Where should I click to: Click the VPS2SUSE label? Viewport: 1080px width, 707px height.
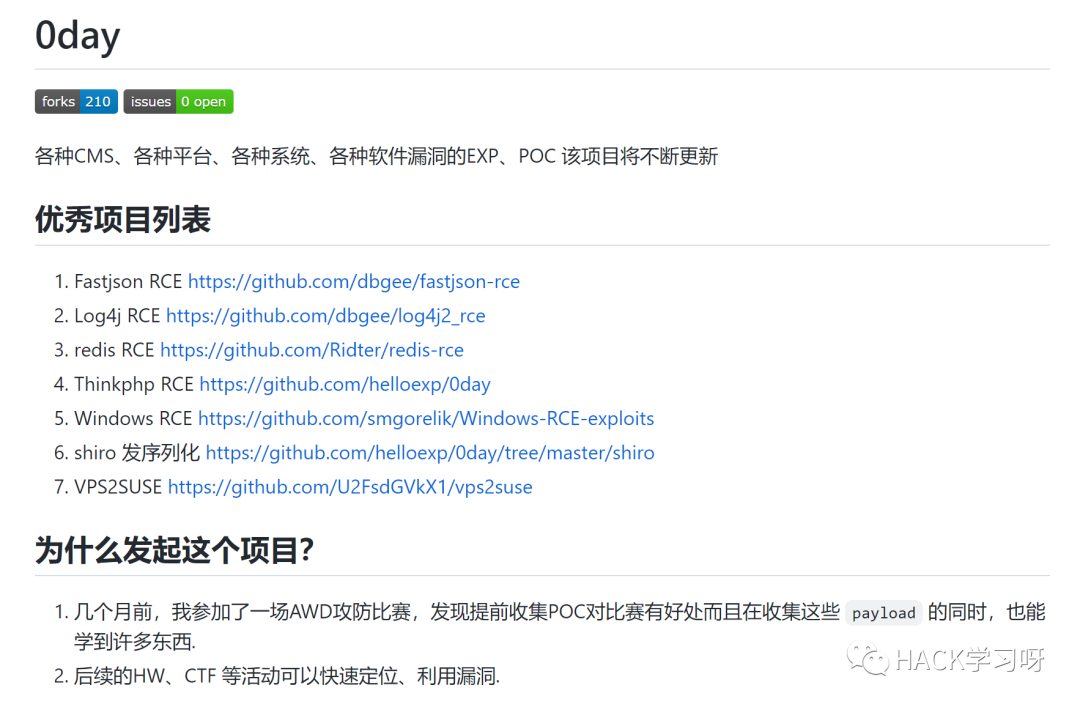[x=118, y=487]
